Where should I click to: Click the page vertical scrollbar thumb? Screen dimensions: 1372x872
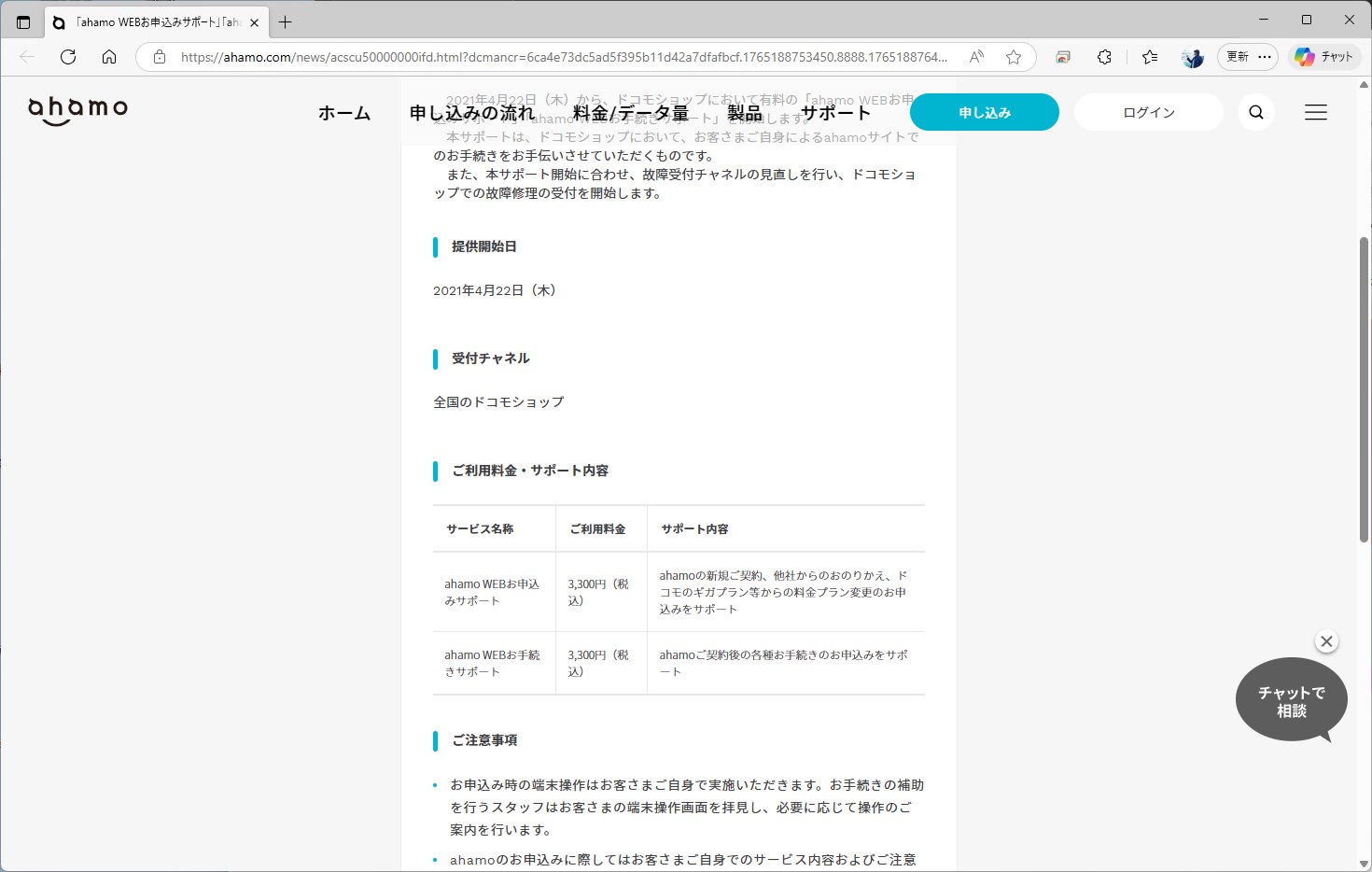tap(1365, 389)
